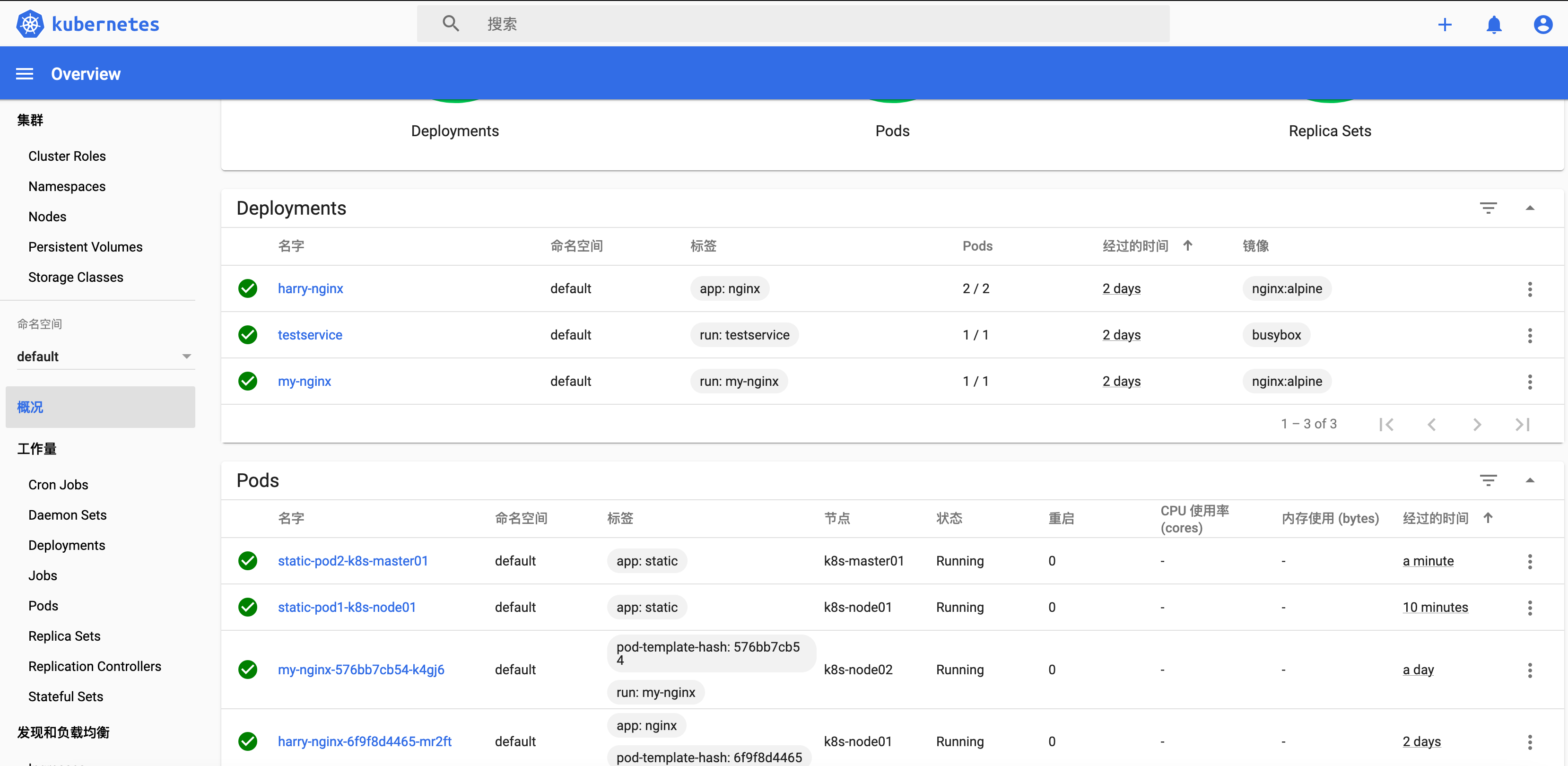Open actions menu for harry-nginx deployment
Screen dimensions: 1568x766
click(x=1530, y=288)
